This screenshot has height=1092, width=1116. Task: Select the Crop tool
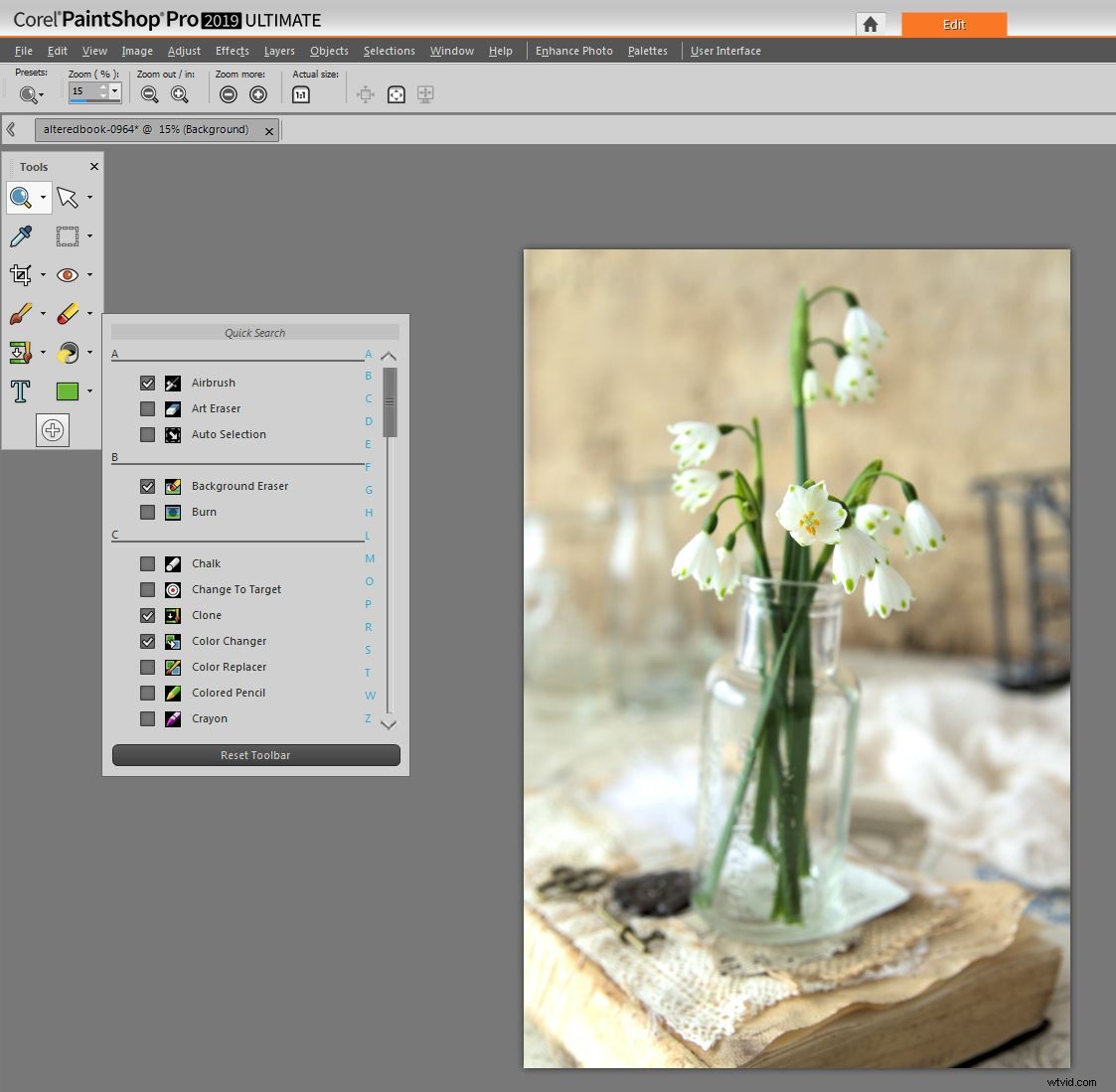[x=18, y=275]
